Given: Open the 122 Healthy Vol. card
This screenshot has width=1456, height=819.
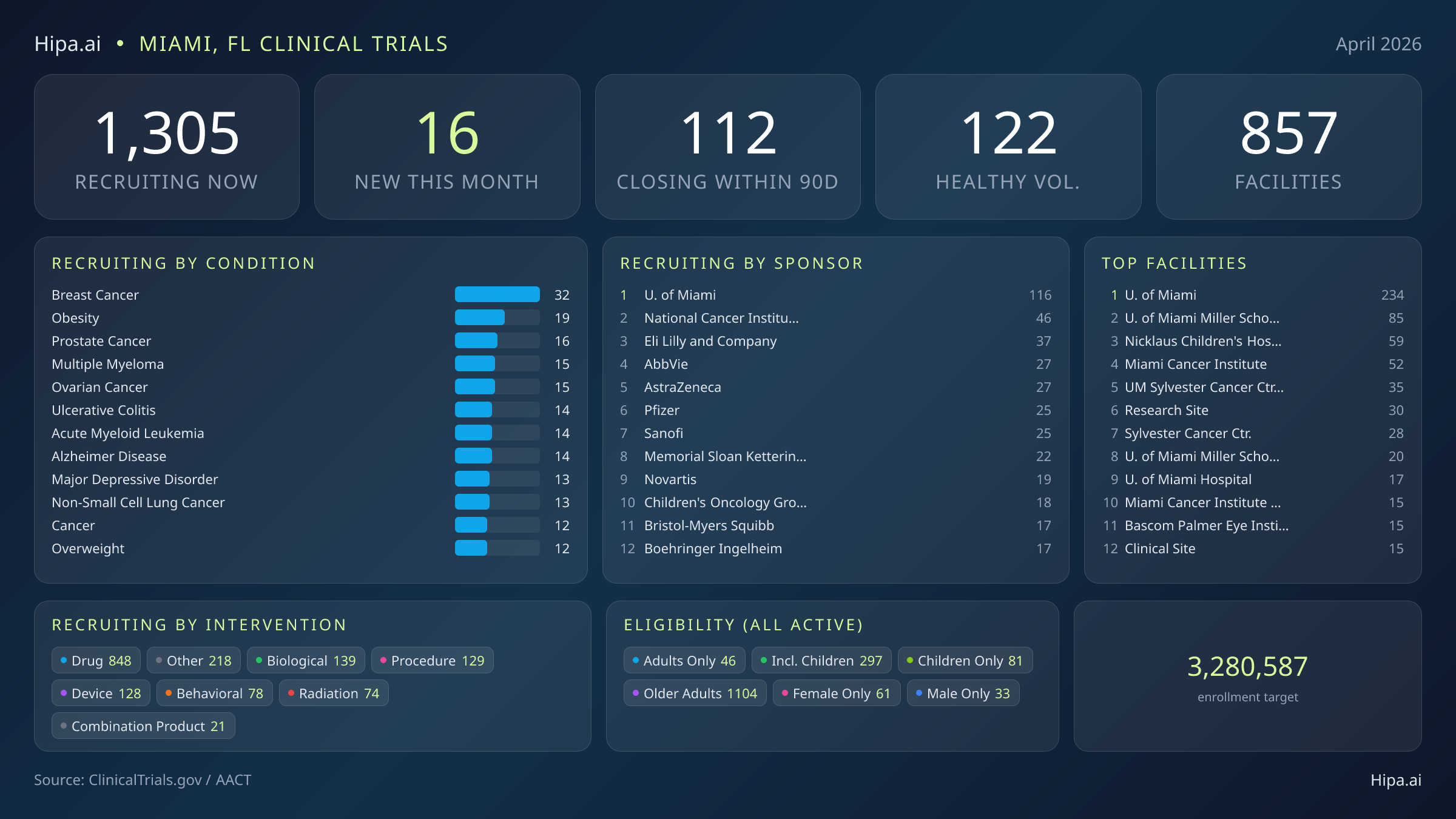Looking at the screenshot, I should [1008, 147].
